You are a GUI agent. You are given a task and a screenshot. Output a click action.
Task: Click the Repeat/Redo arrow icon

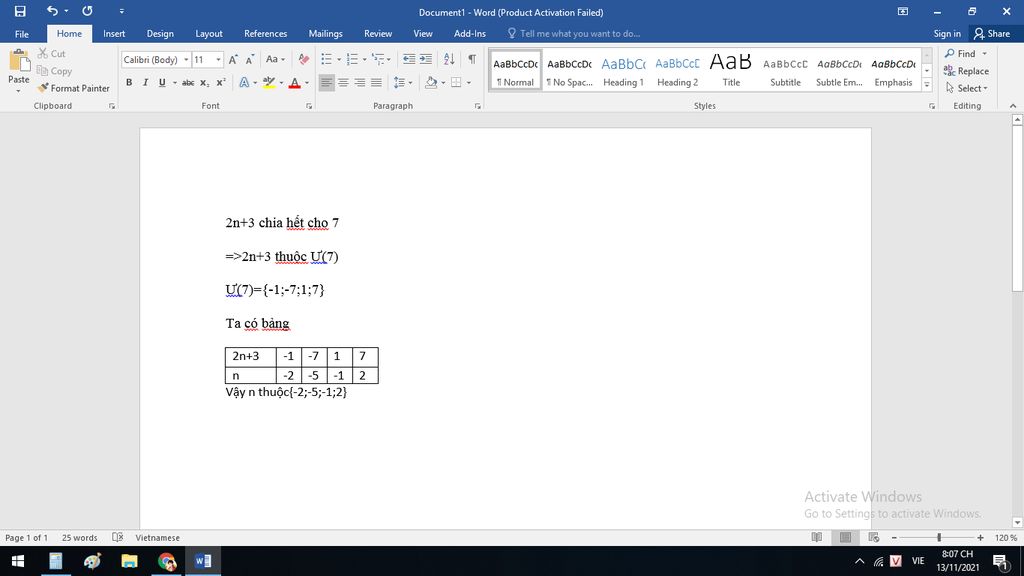[x=87, y=11]
